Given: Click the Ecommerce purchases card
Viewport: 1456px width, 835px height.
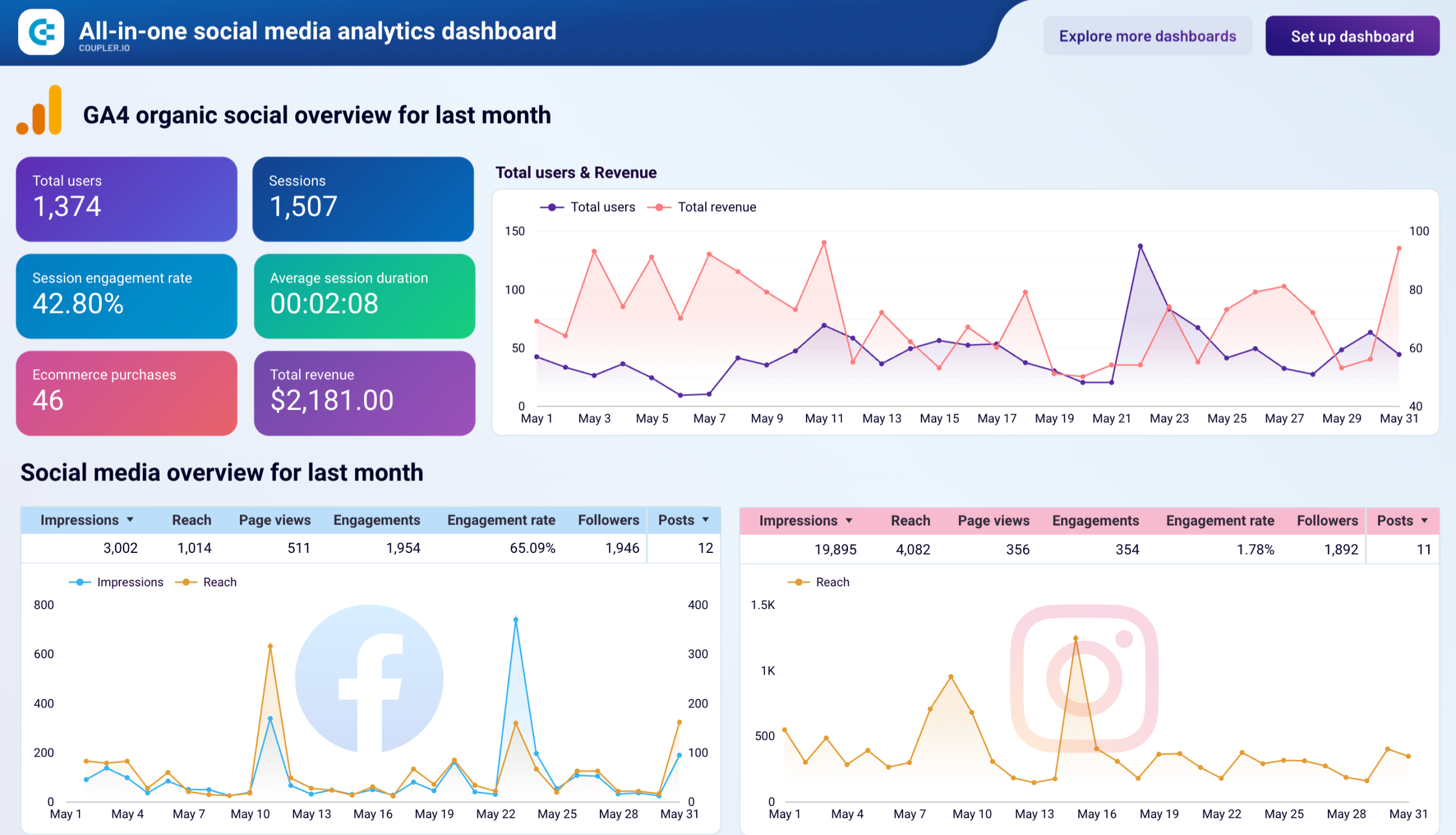Looking at the screenshot, I should coord(126,393).
